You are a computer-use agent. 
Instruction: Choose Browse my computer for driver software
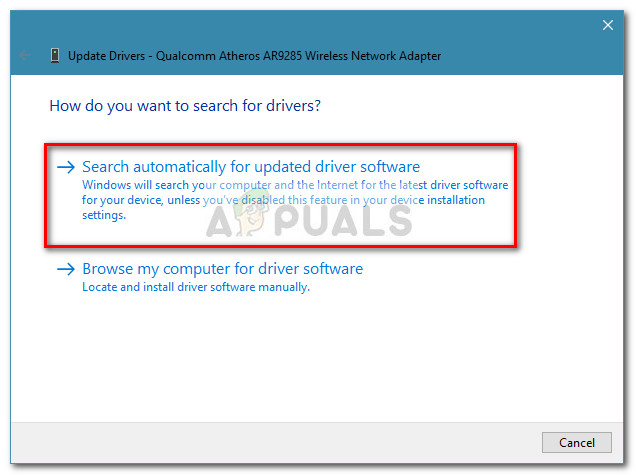[222, 269]
